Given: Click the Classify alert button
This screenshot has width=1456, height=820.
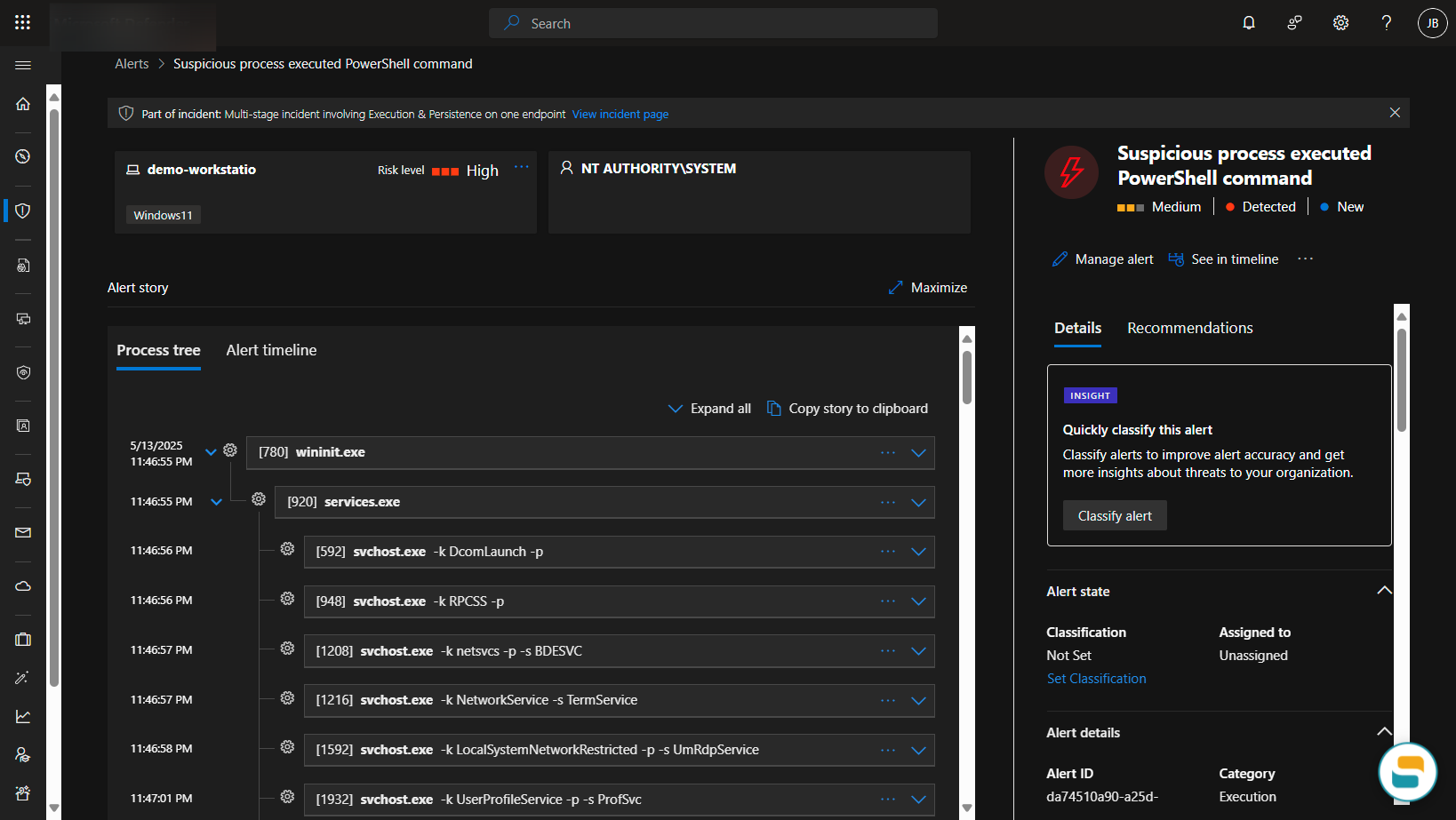Looking at the screenshot, I should pyautogui.click(x=1115, y=516).
